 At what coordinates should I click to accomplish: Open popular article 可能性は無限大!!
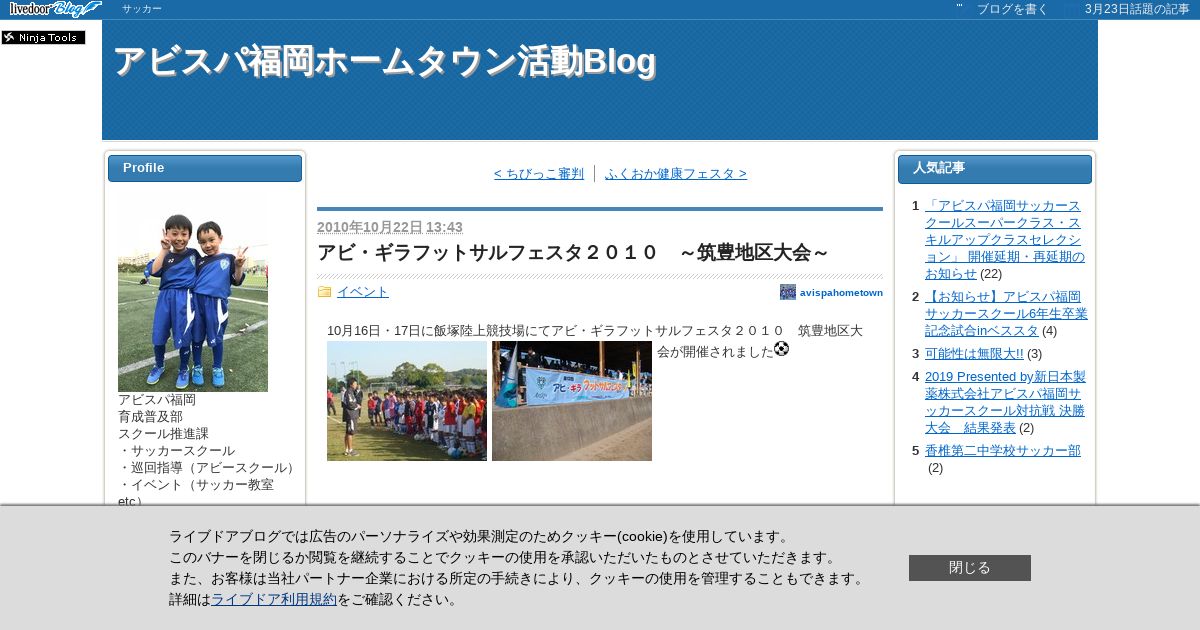(974, 353)
